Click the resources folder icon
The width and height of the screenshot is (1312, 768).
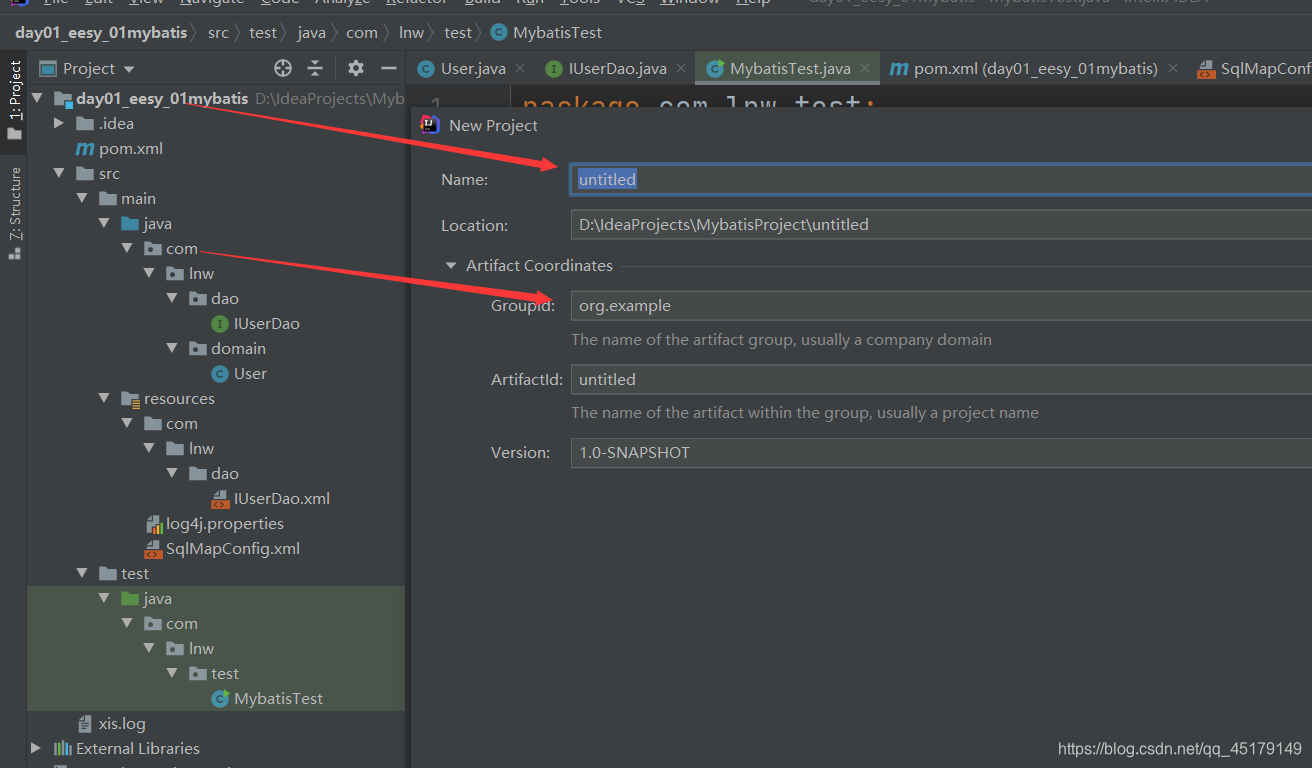[x=130, y=398]
